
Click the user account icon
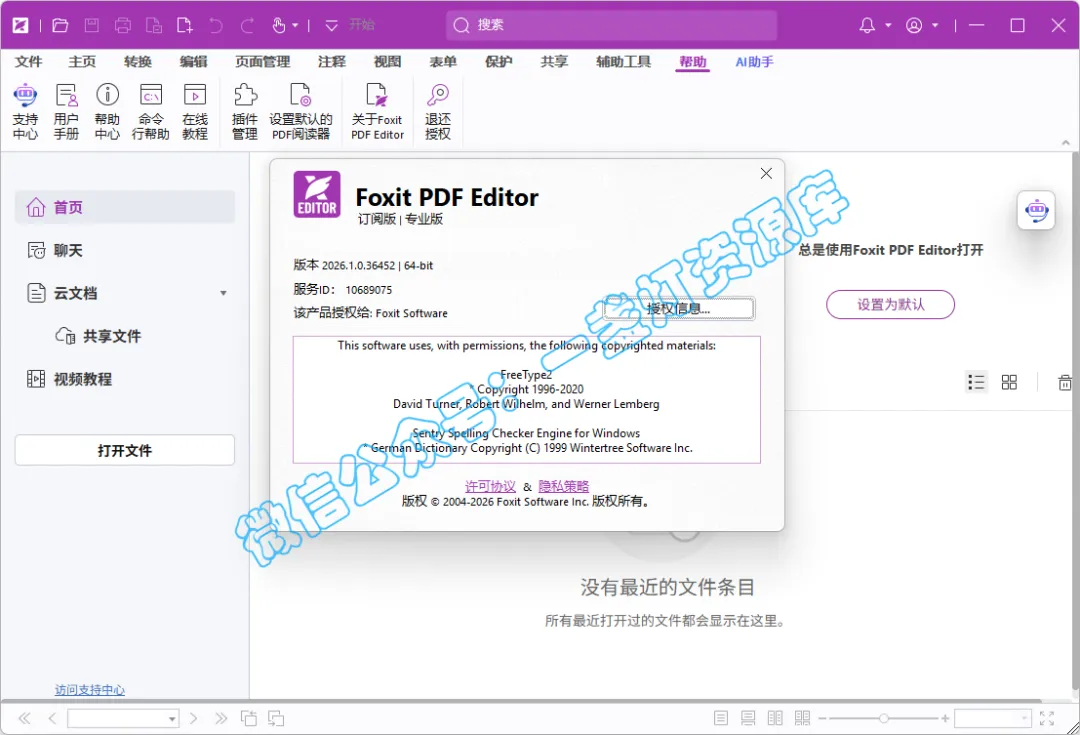914,25
